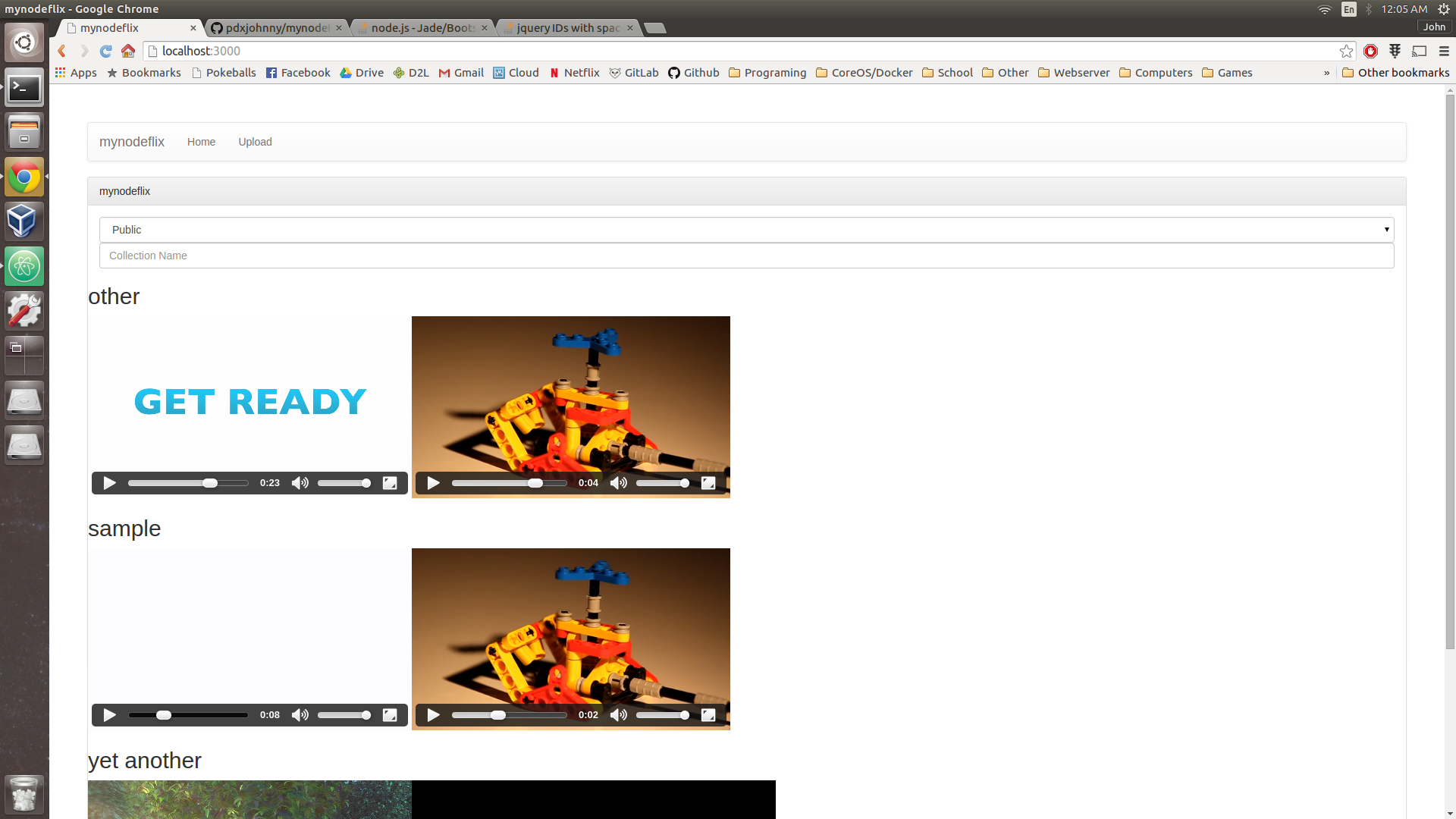Seek the 0:23 video progress bar
Image resolution: width=1456 pixels, height=819 pixels.
click(188, 483)
